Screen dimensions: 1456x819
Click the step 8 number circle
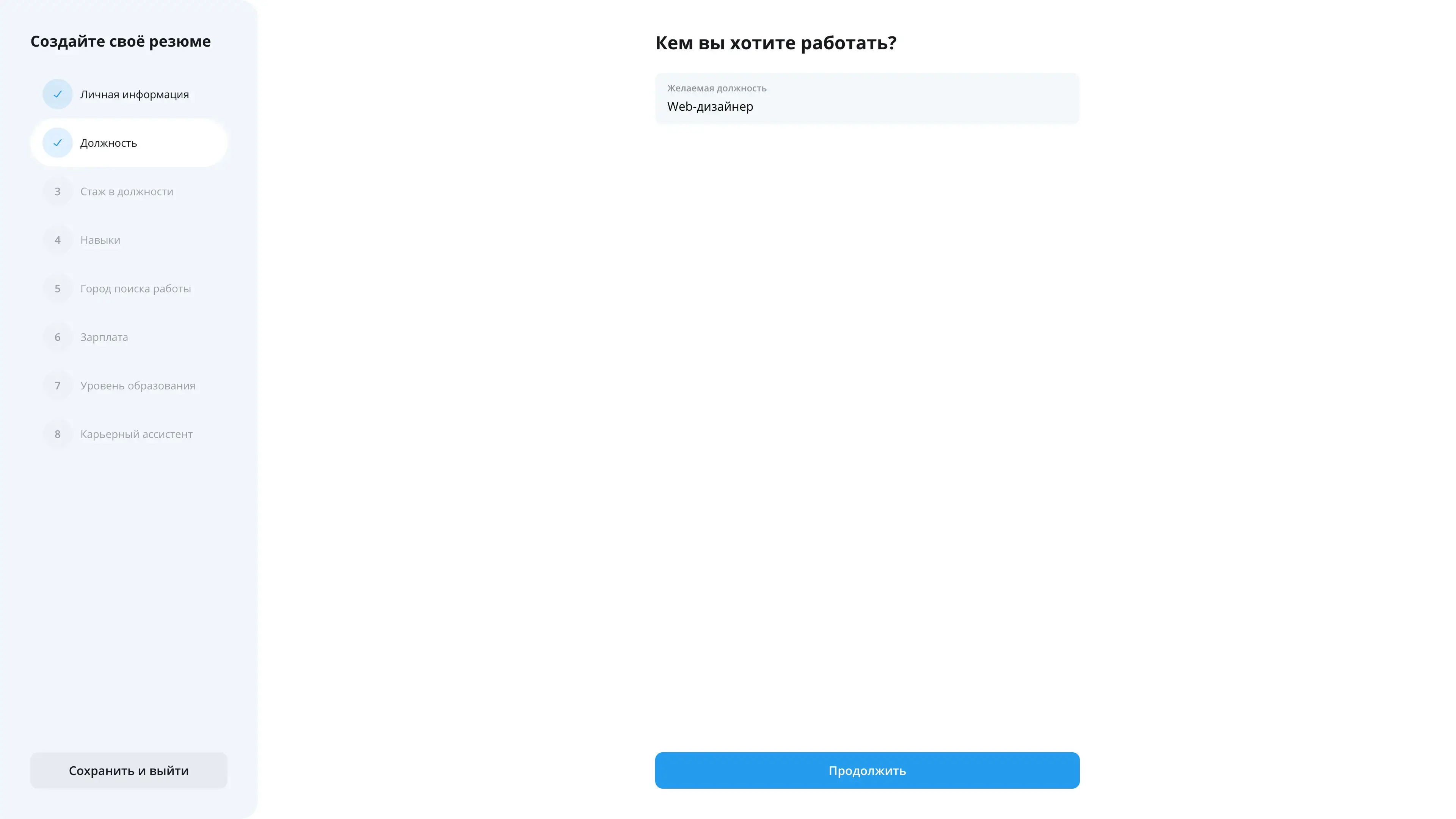[x=57, y=435]
